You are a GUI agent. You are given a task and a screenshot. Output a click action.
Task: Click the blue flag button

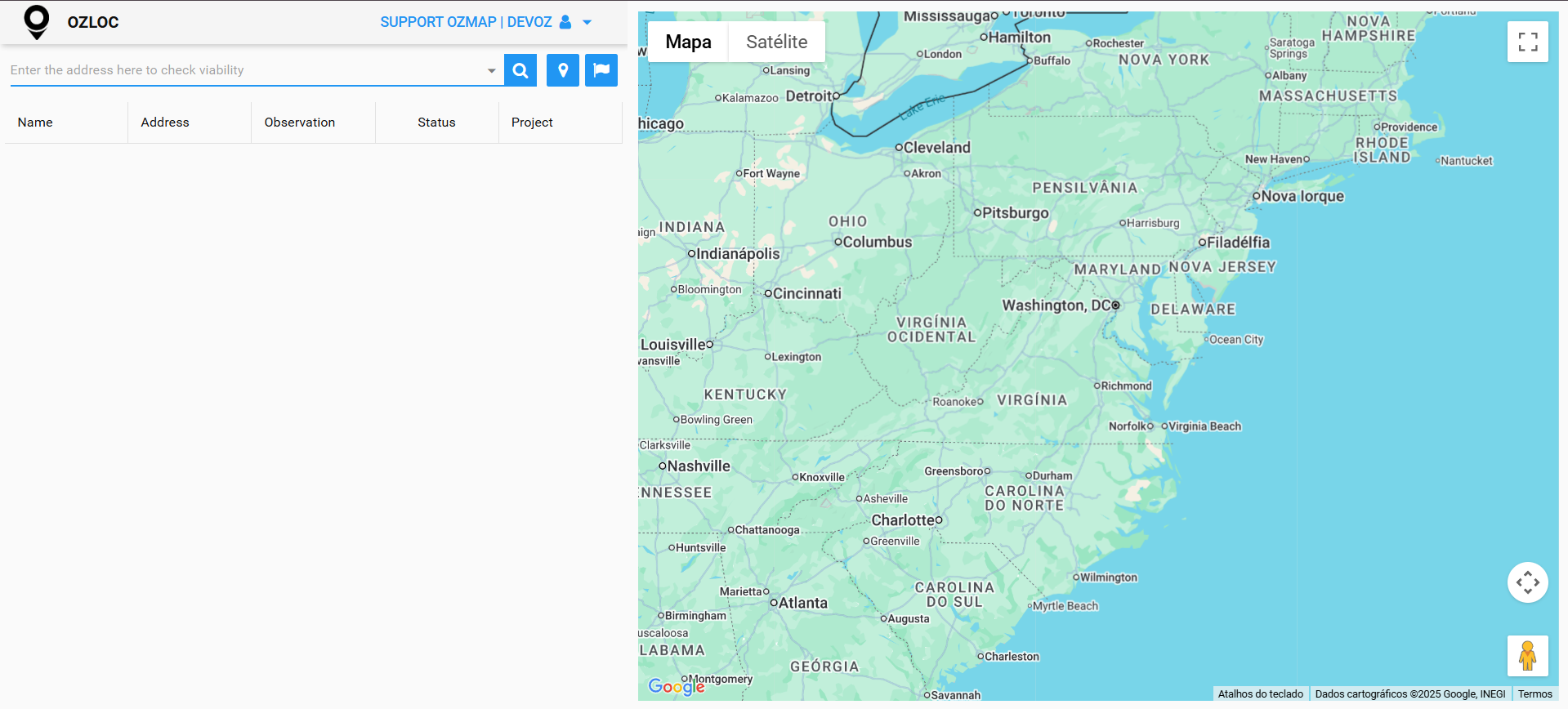point(601,70)
